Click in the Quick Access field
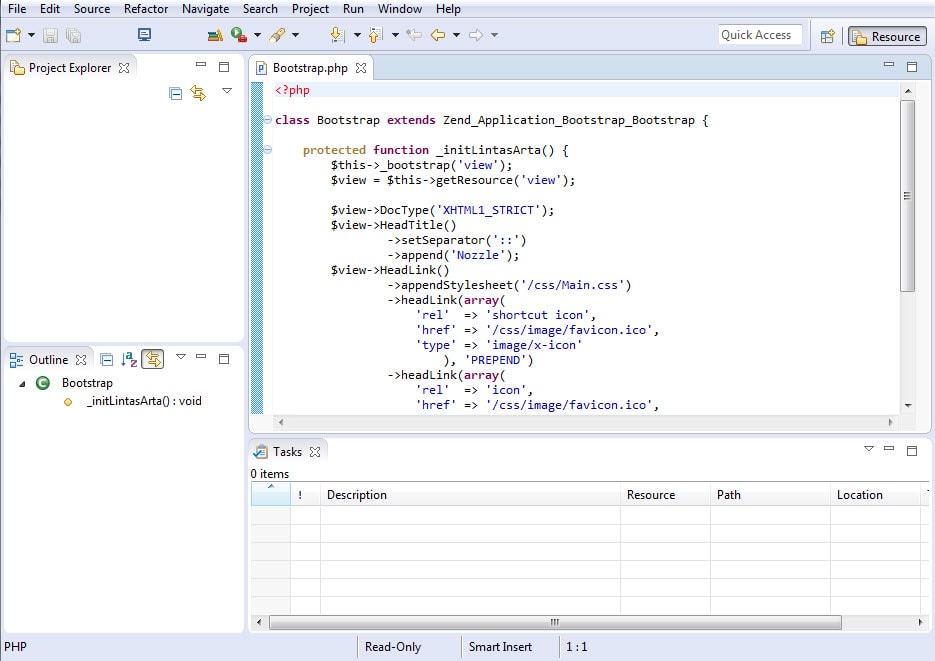The height and width of the screenshot is (661, 935). 760,35
